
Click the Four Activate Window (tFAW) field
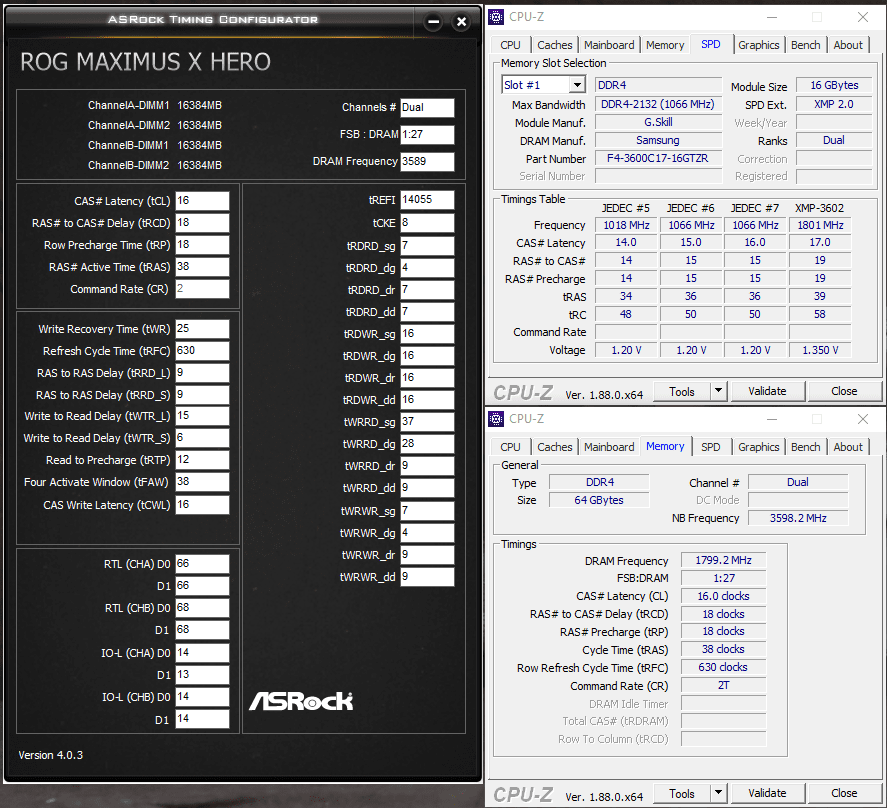click(202, 482)
